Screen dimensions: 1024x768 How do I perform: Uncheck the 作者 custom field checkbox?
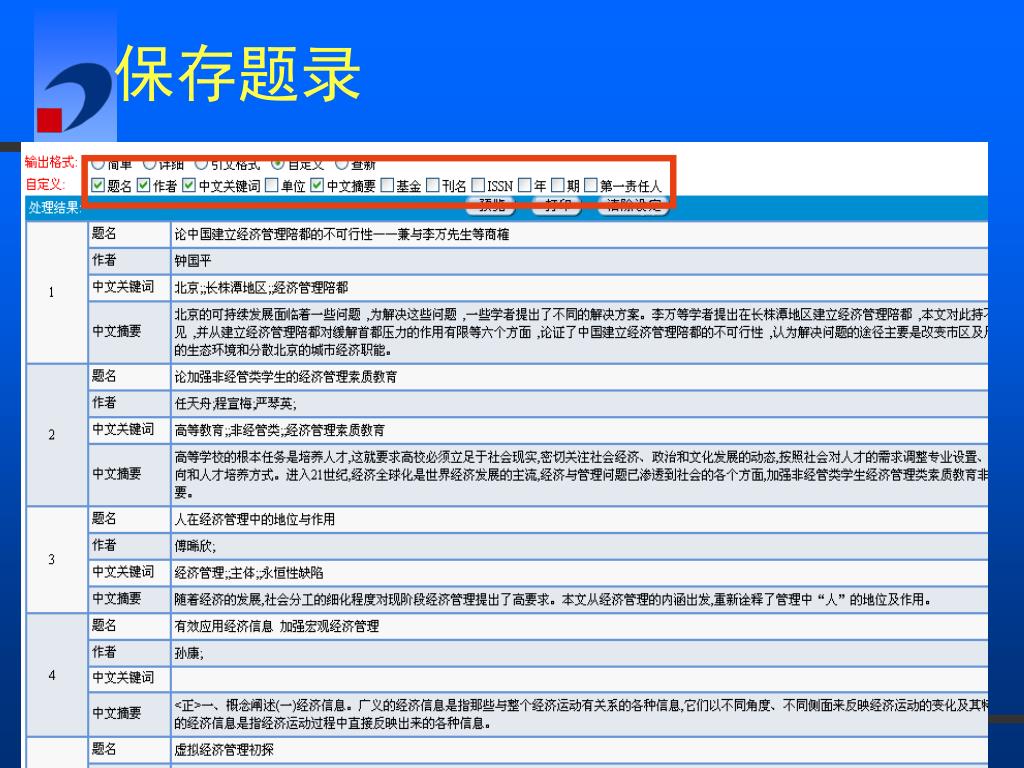click(144, 185)
